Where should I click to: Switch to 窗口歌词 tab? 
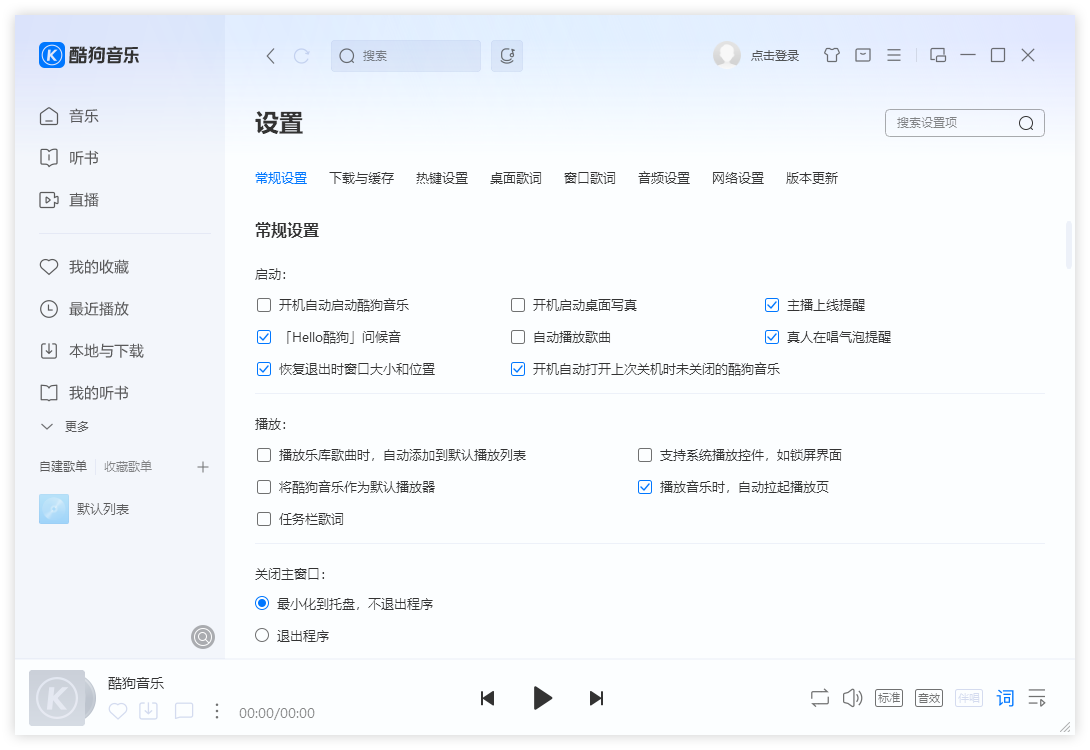point(589,179)
